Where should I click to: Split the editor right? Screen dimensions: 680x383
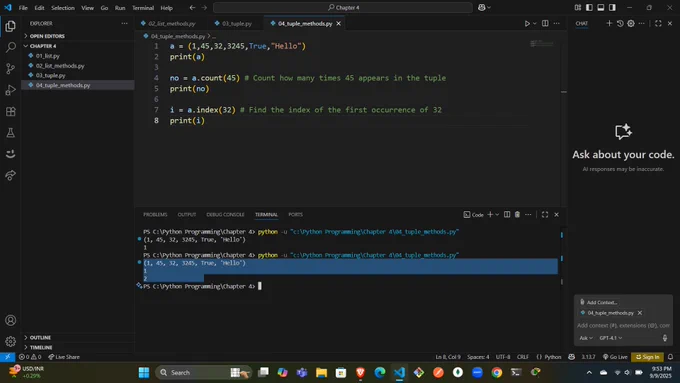tap(545, 23)
